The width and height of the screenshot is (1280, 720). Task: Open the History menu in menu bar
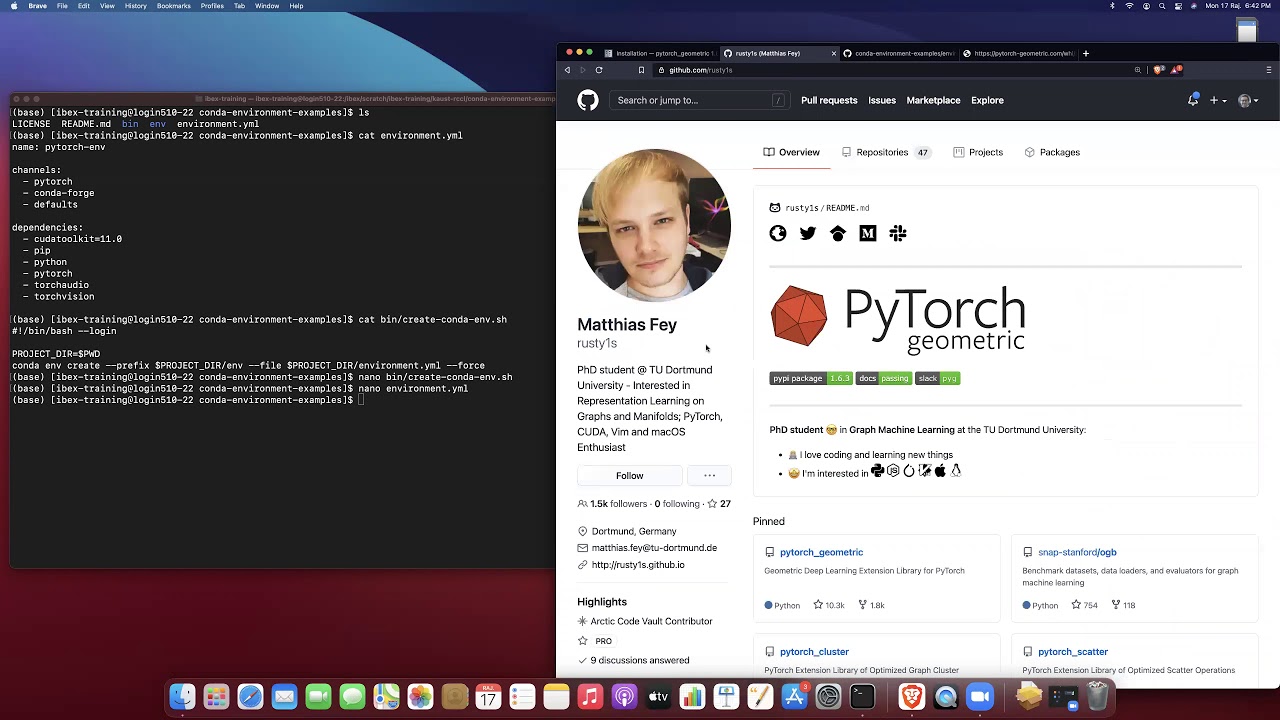click(x=136, y=6)
